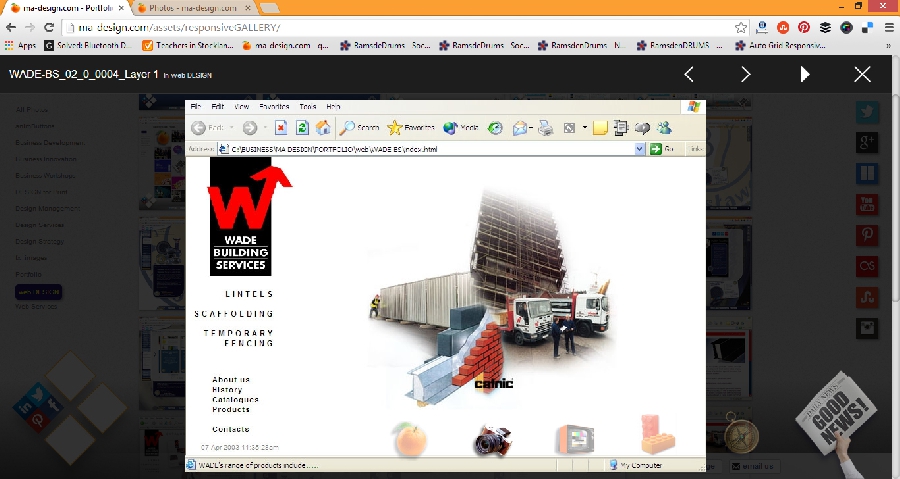Click the Facebook diamond icon at bottom left
Image resolution: width=900 pixels, height=479 pixels.
[x=52, y=405]
